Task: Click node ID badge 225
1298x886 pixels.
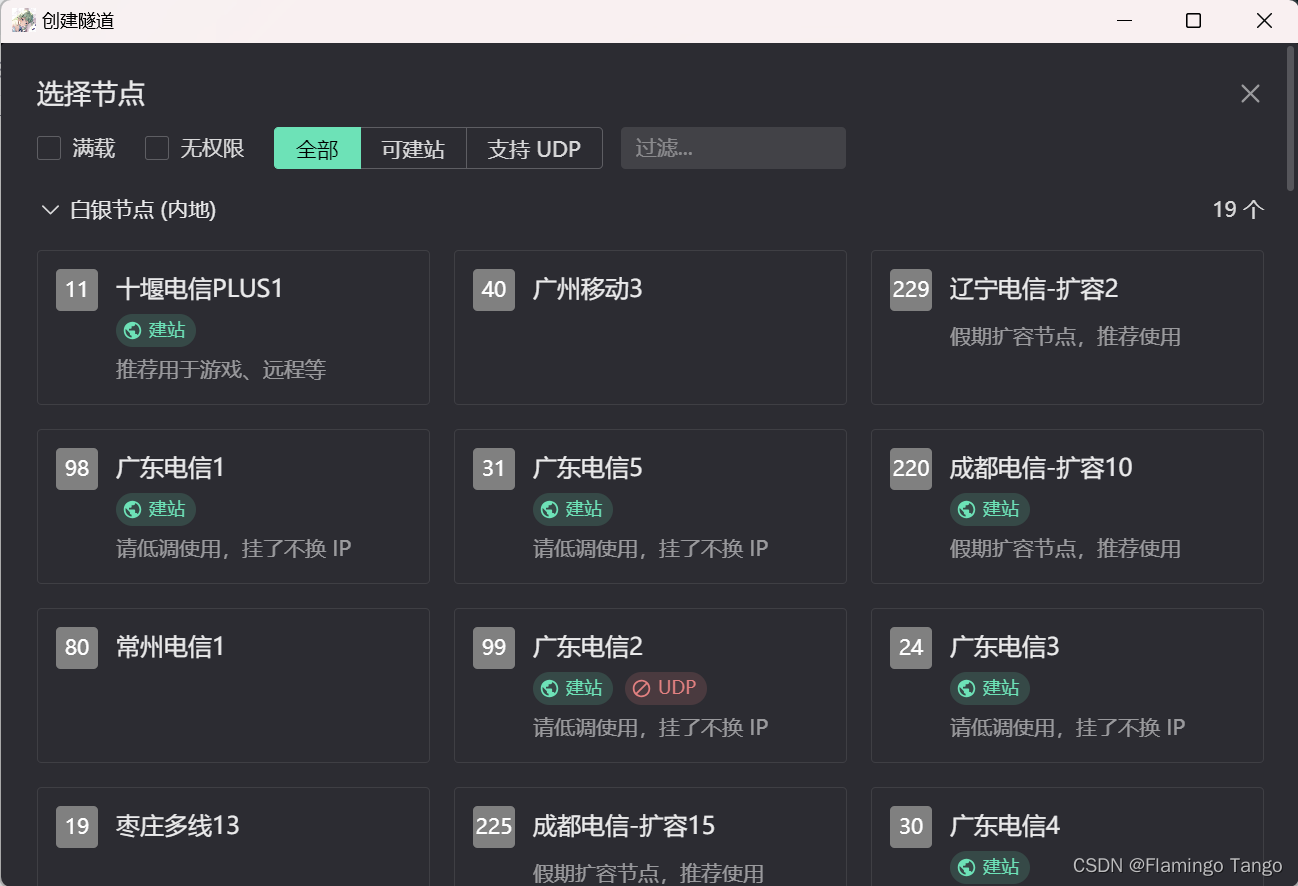Action: pyautogui.click(x=494, y=827)
